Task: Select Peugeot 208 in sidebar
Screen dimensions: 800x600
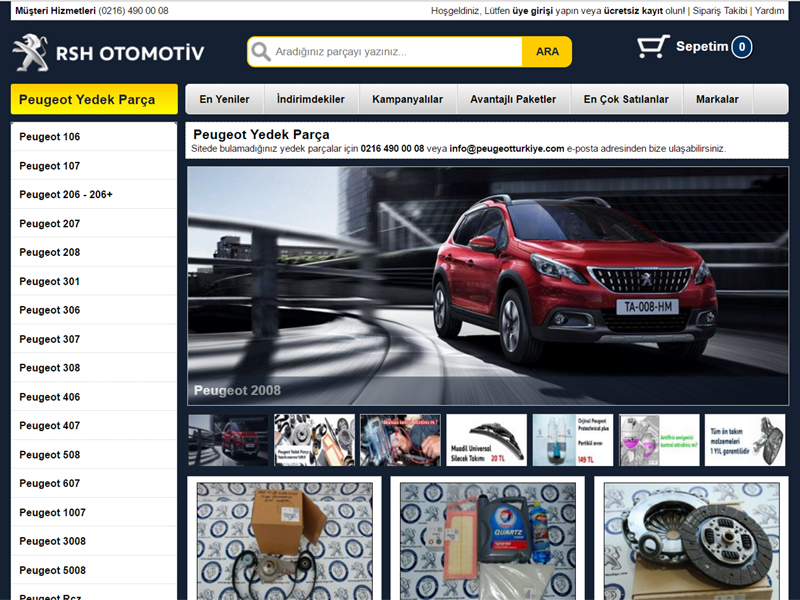Action: pos(94,252)
